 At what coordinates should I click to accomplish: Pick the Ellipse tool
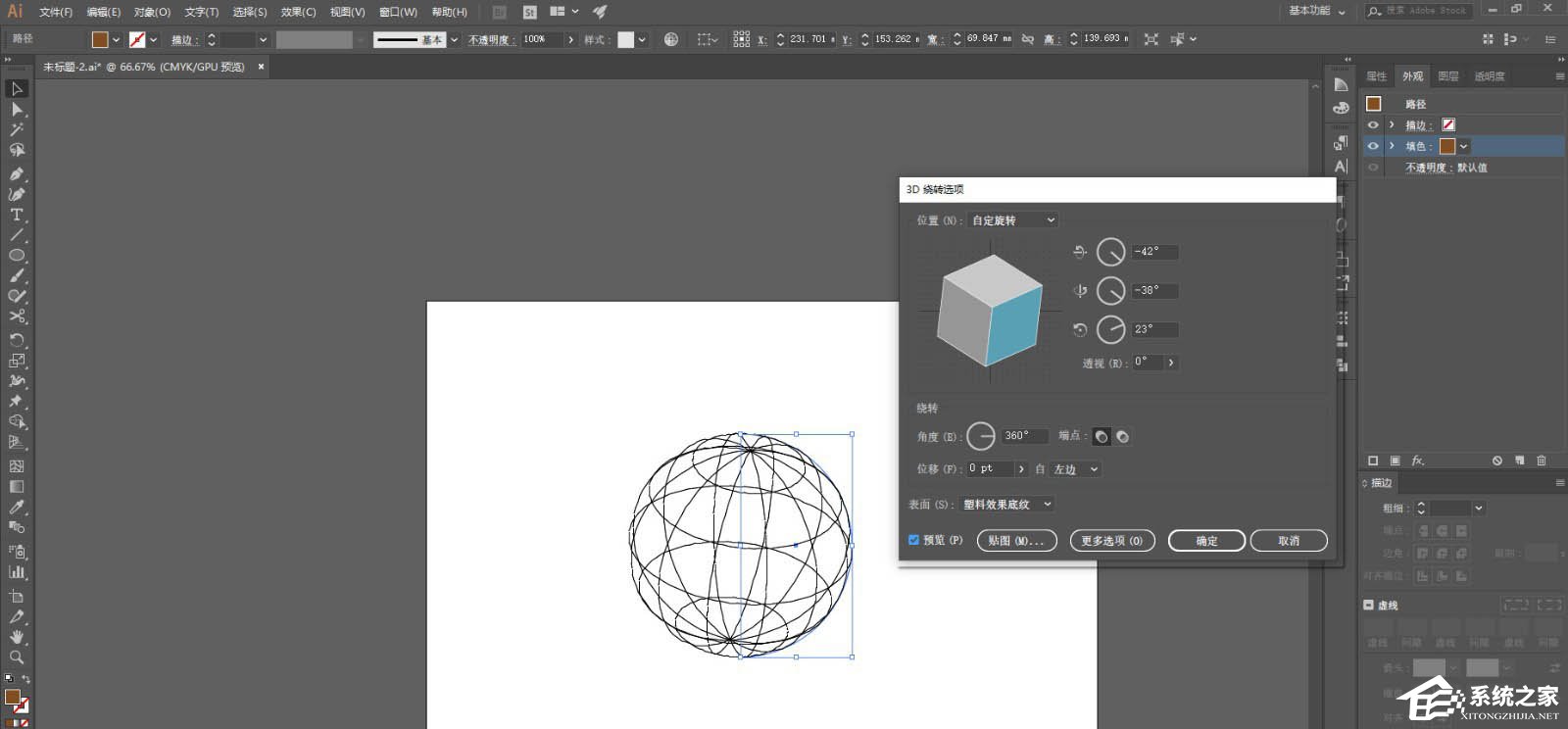(17, 256)
